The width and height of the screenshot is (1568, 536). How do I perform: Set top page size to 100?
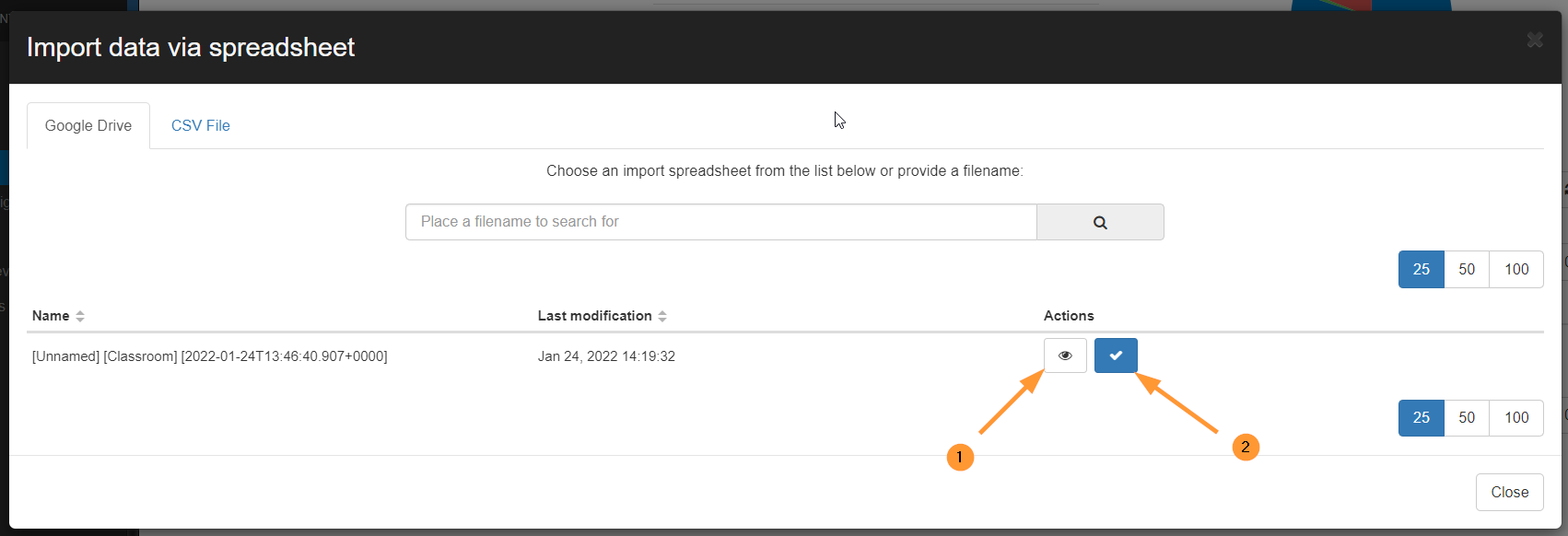click(1516, 269)
